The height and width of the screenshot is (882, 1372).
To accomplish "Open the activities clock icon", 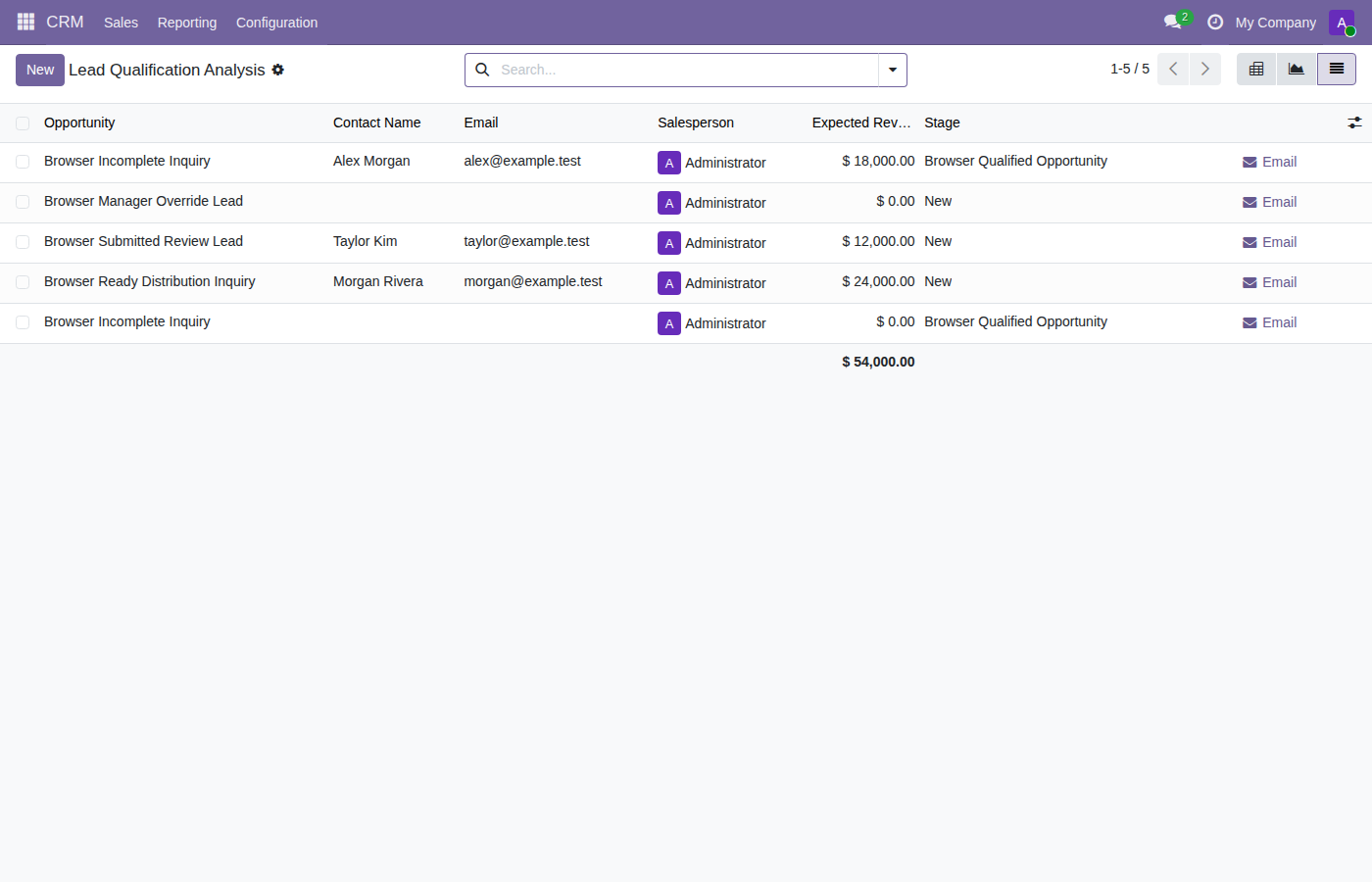I will coord(1215,22).
